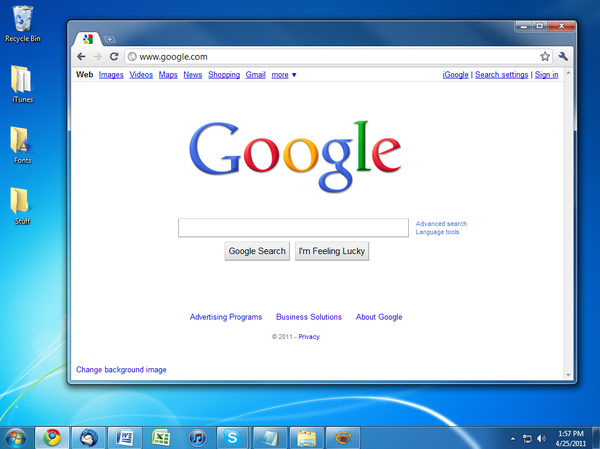Screen dimensions: 600x449
Task: Click the page scrollbar down arrow
Action: [568, 375]
